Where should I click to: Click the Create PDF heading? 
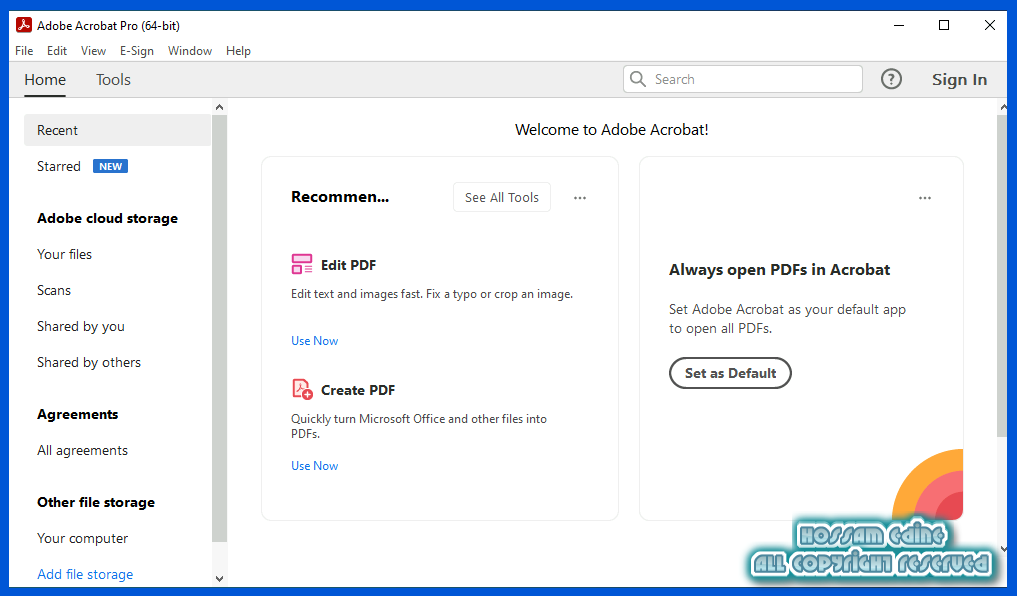(x=358, y=390)
